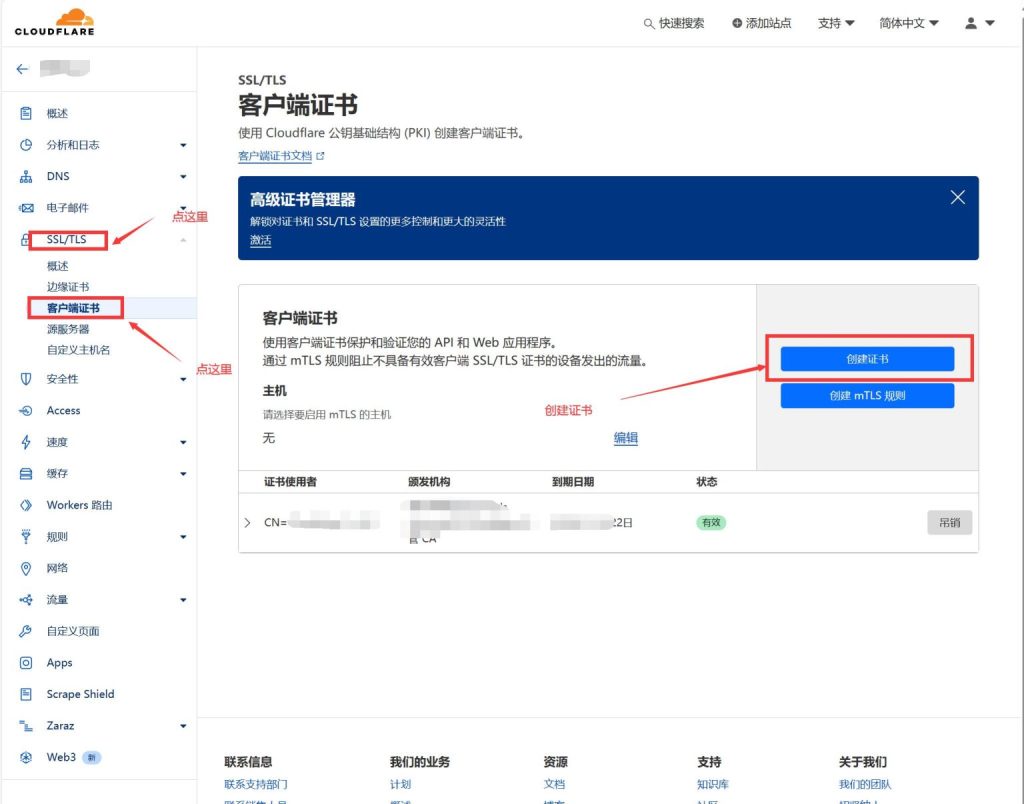Dismiss the 高级证书管理器 banner
The height and width of the screenshot is (804, 1024).
click(x=957, y=197)
